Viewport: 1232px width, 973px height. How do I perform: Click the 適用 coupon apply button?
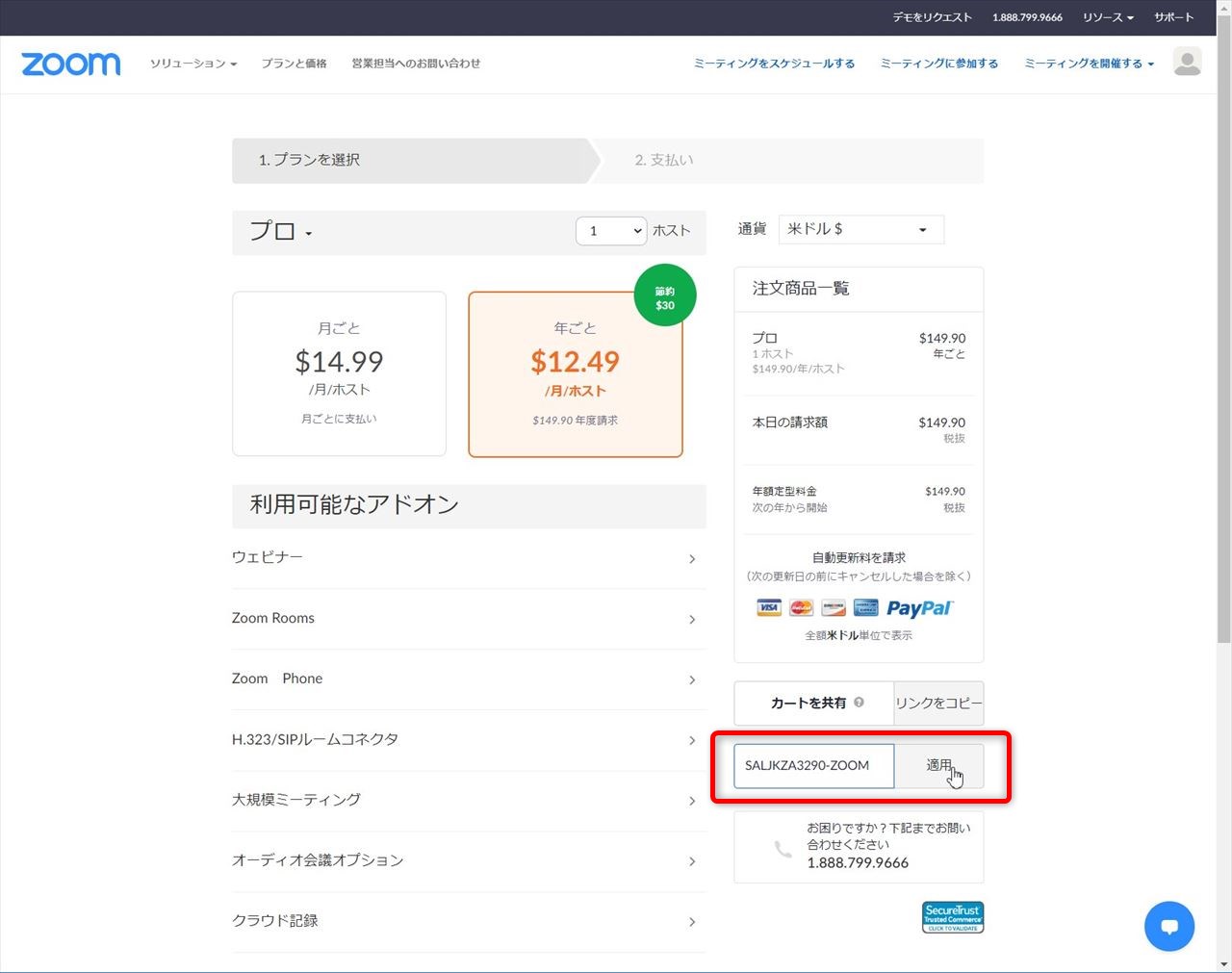point(938,765)
